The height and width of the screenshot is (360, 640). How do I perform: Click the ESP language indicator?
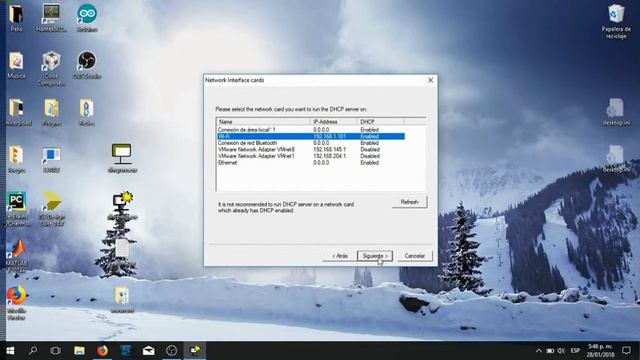[x=575, y=350]
